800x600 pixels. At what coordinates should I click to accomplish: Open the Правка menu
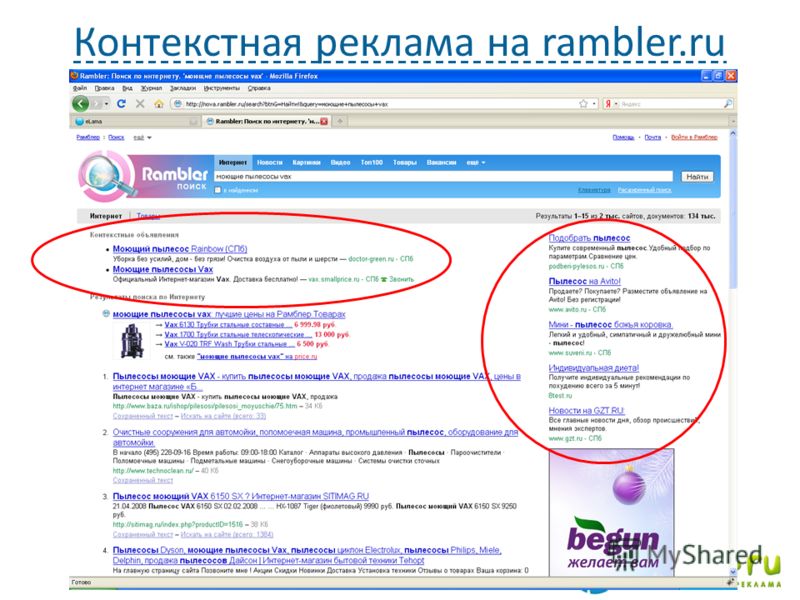click(x=104, y=88)
